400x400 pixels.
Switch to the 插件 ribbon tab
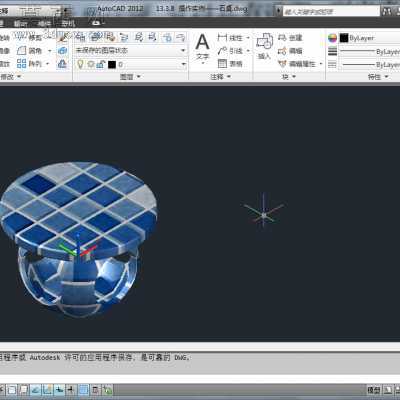point(44,23)
